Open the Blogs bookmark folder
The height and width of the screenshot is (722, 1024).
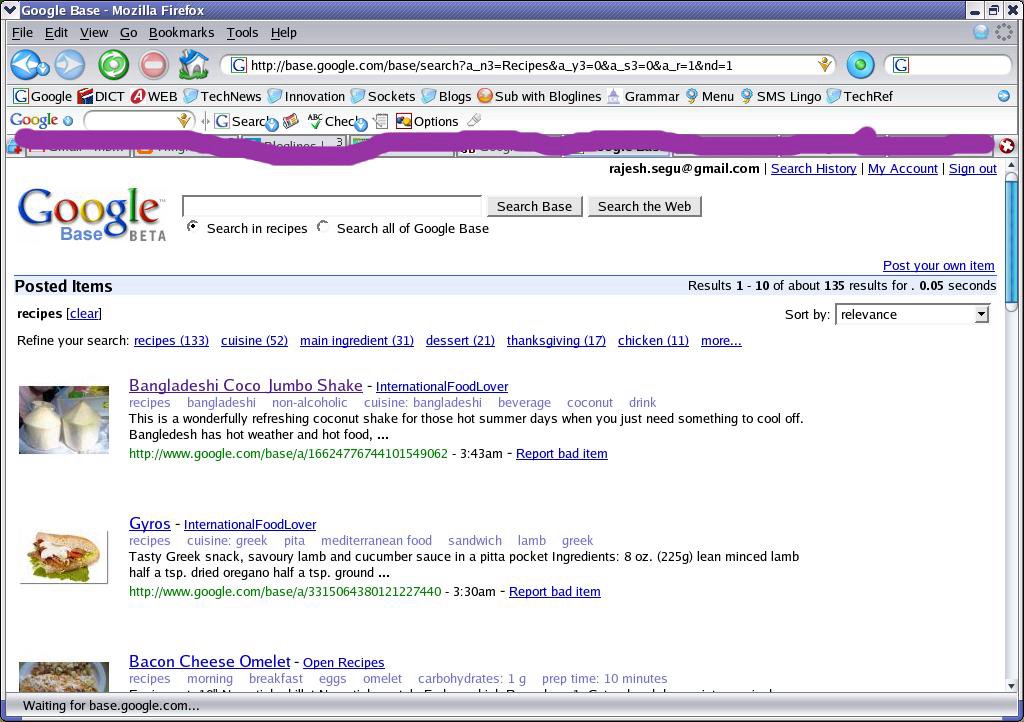pyautogui.click(x=447, y=96)
